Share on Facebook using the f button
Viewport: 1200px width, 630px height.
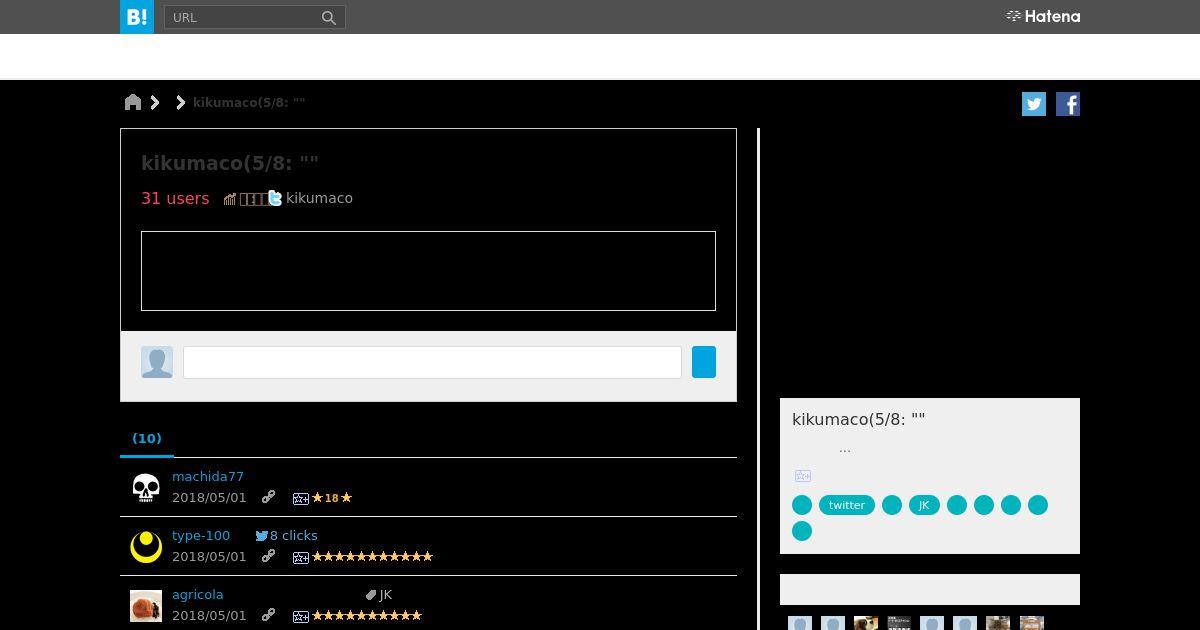coord(1068,104)
